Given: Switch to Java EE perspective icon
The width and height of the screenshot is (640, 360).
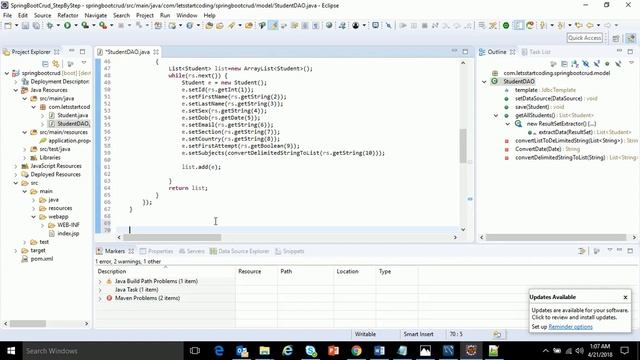Looking at the screenshot, I should point(631,38).
